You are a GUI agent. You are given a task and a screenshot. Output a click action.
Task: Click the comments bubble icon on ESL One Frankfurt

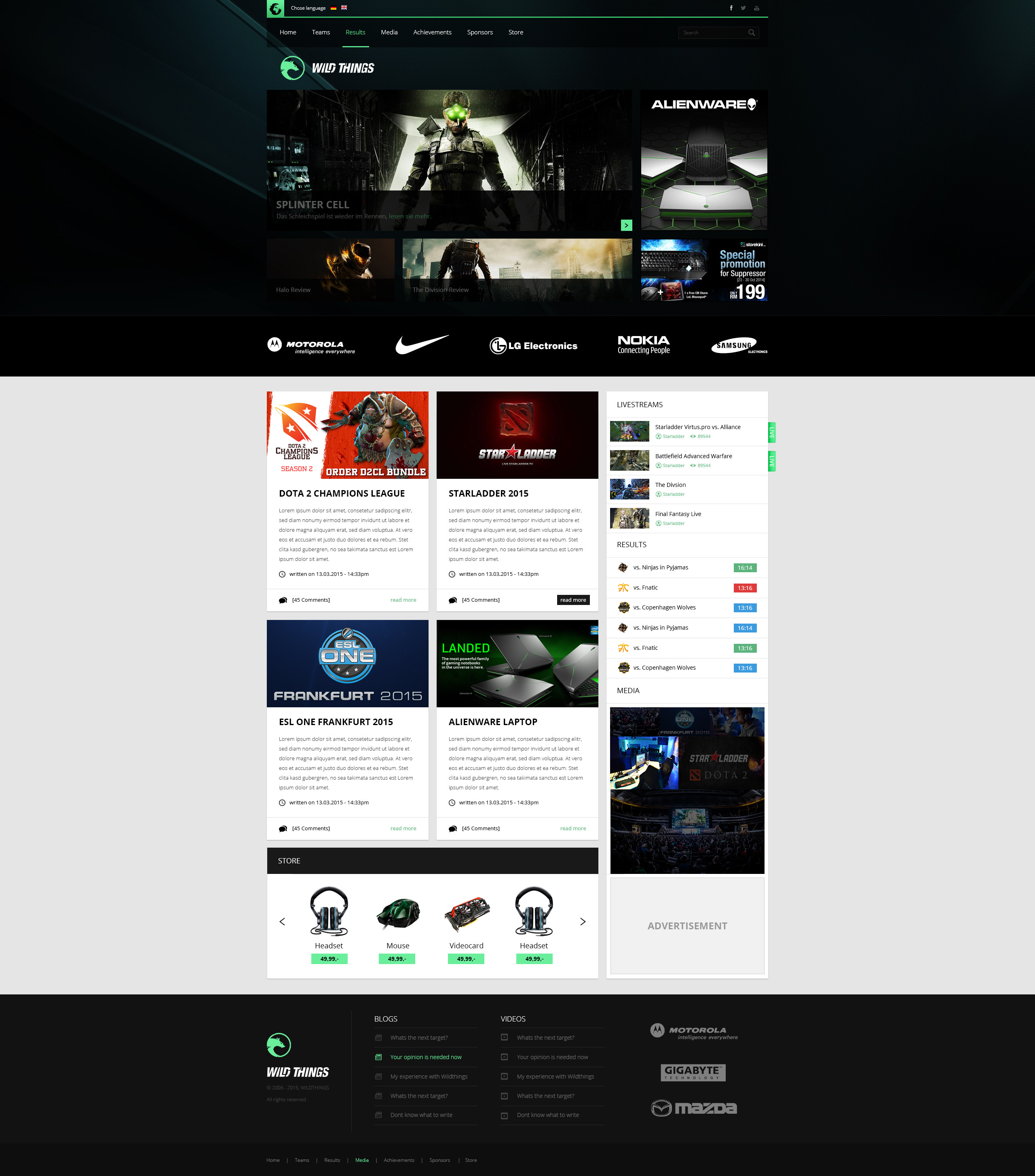coord(283,829)
